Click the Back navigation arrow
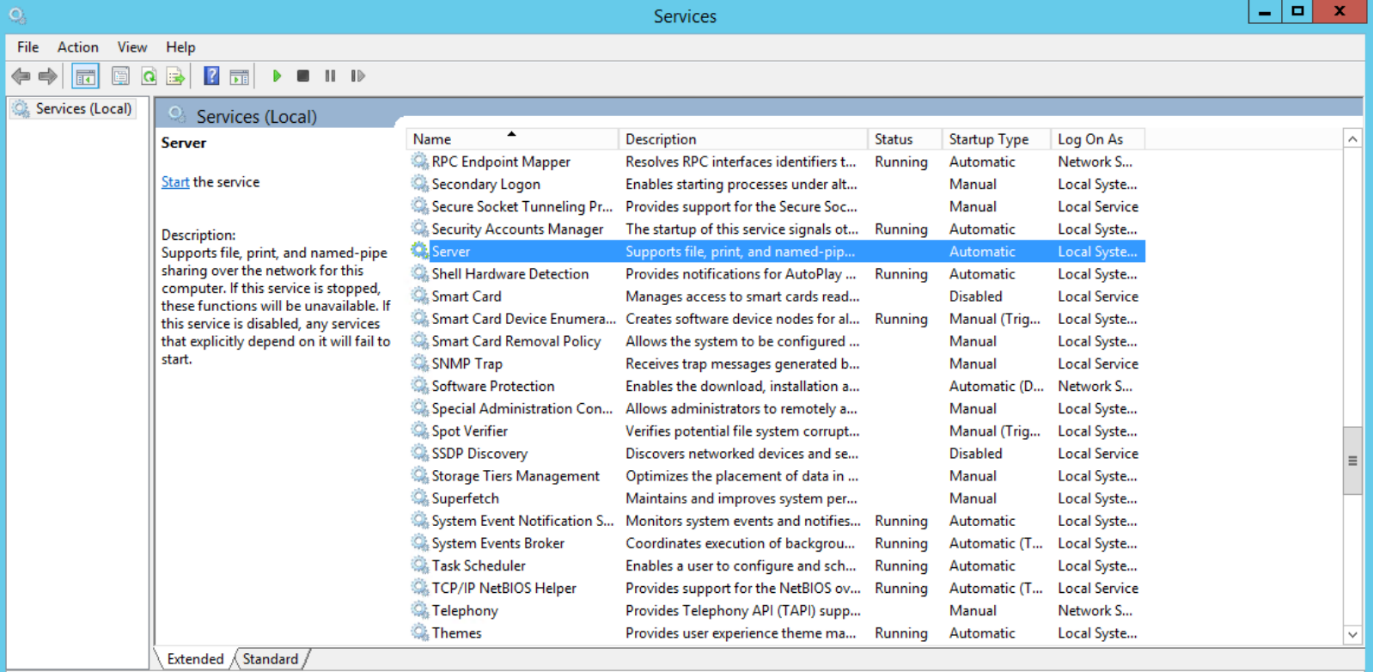1373x672 pixels. point(22,75)
